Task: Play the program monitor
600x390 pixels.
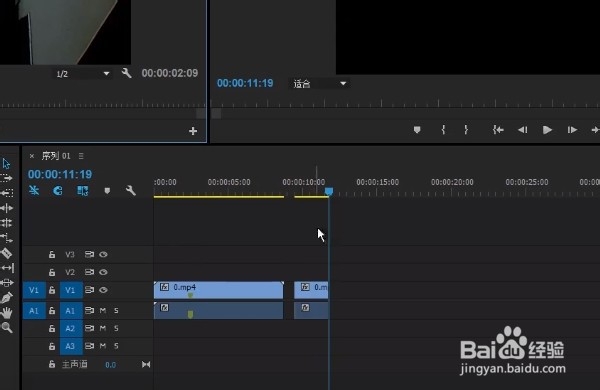Action: (547, 130)
